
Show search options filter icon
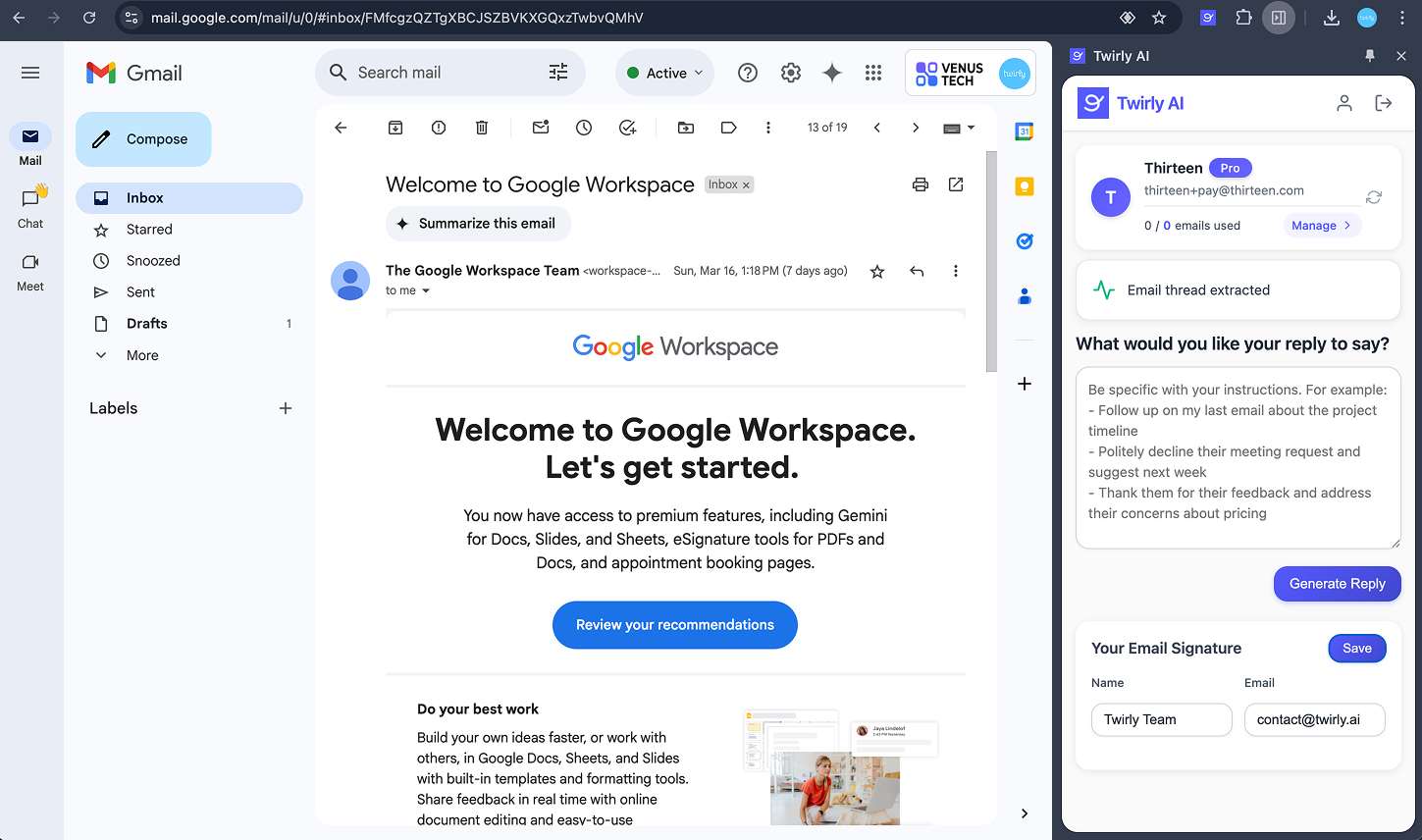(558, 73)
